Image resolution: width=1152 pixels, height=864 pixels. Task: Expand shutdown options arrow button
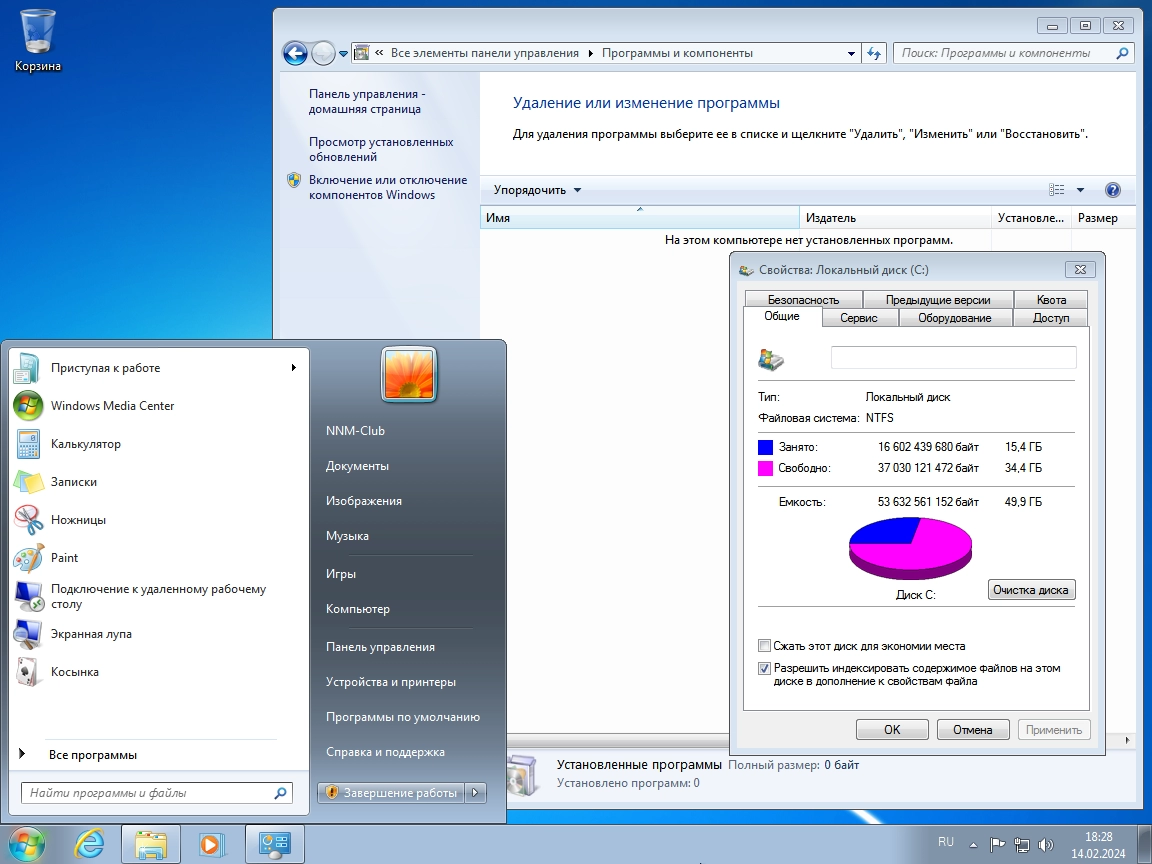pyautogui.click(x=476, y=793)
